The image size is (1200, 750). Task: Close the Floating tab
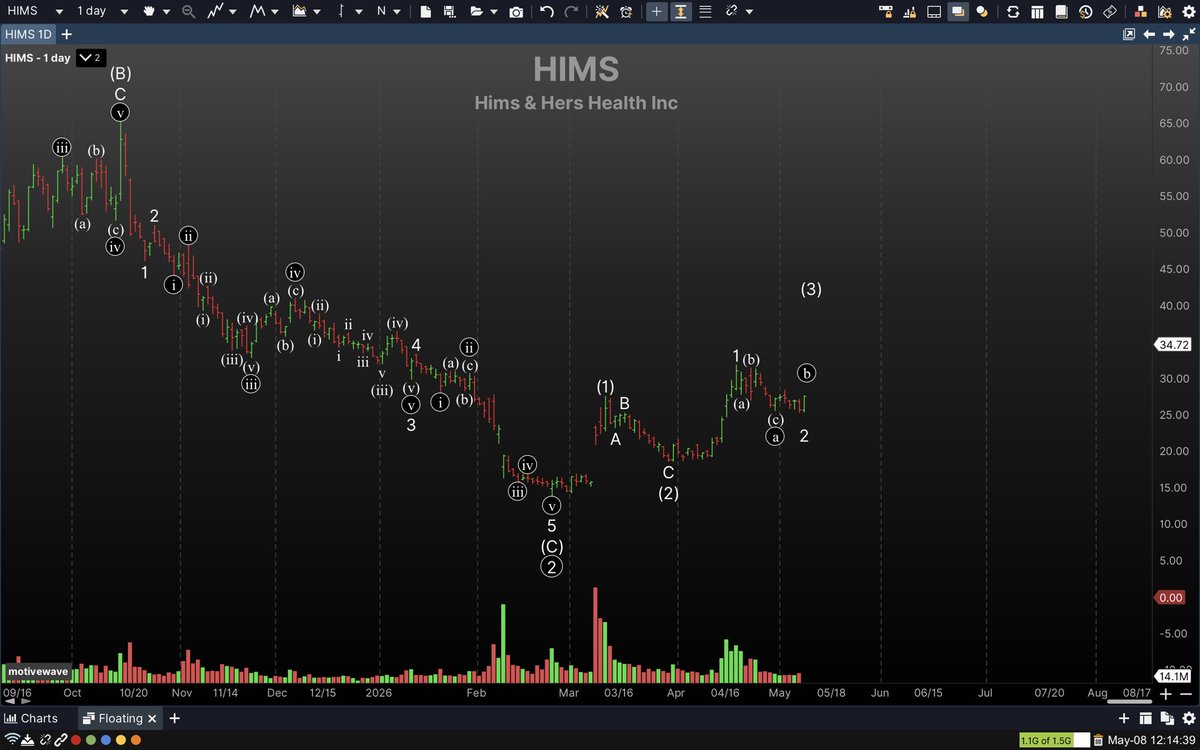pyautogui.click(x=152, y=718)
